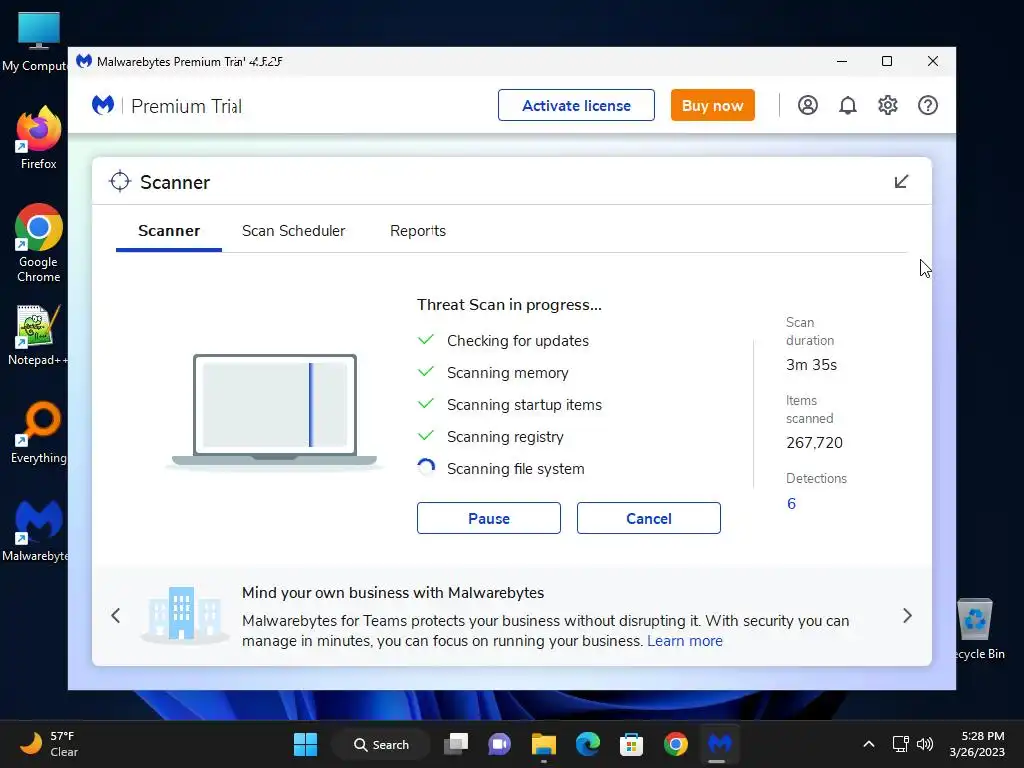Open notifications bell in Malwarebytes
1024x768 pixels.
[848, 105]
